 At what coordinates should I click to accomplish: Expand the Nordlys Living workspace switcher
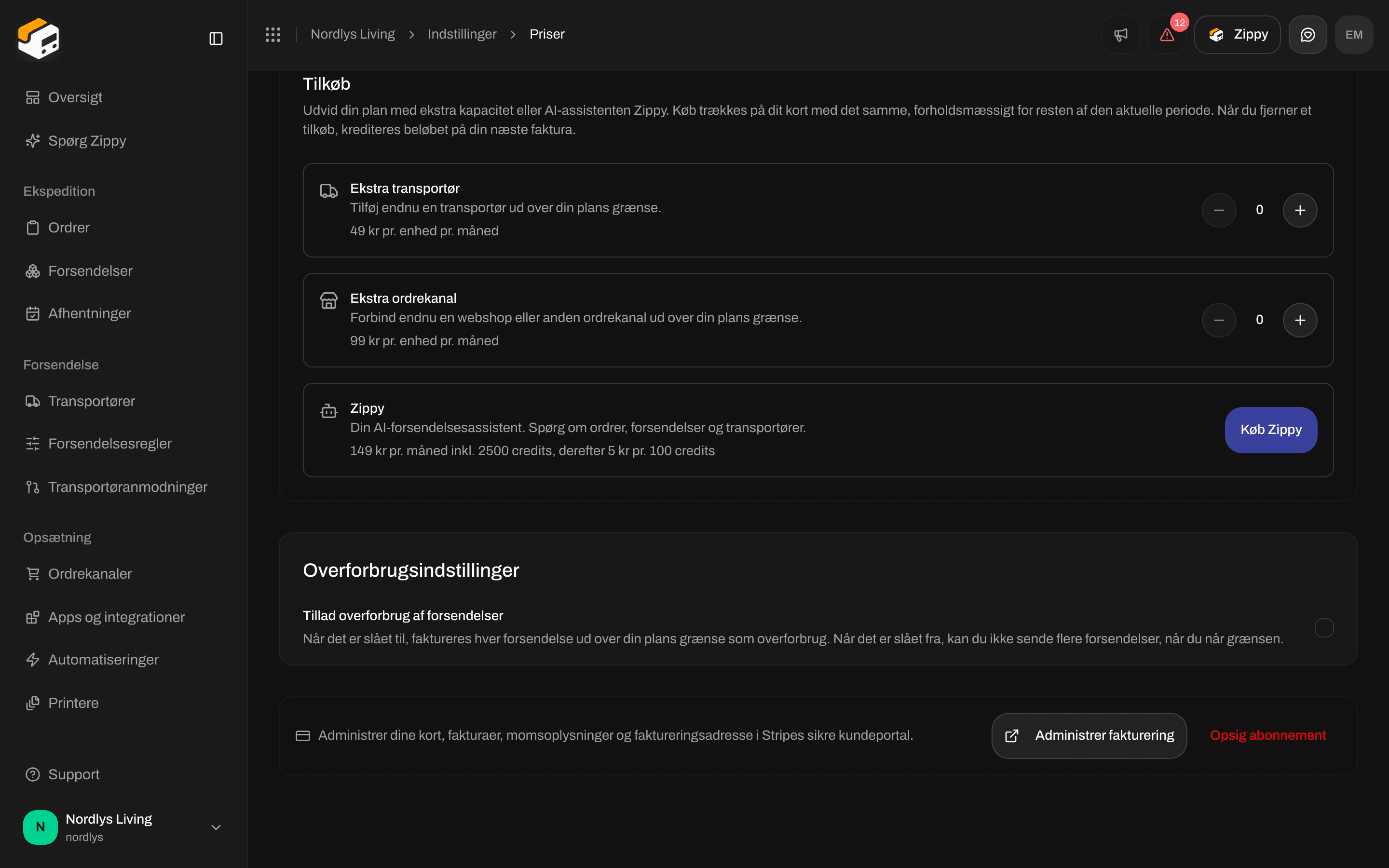point(123,827)
